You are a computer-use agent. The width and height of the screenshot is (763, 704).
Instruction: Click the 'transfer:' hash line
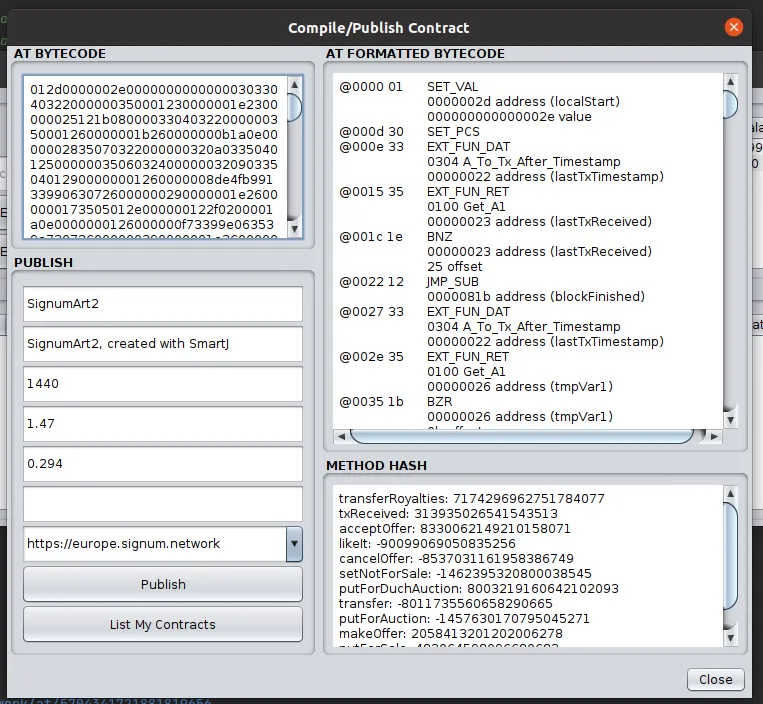point(446,604)
